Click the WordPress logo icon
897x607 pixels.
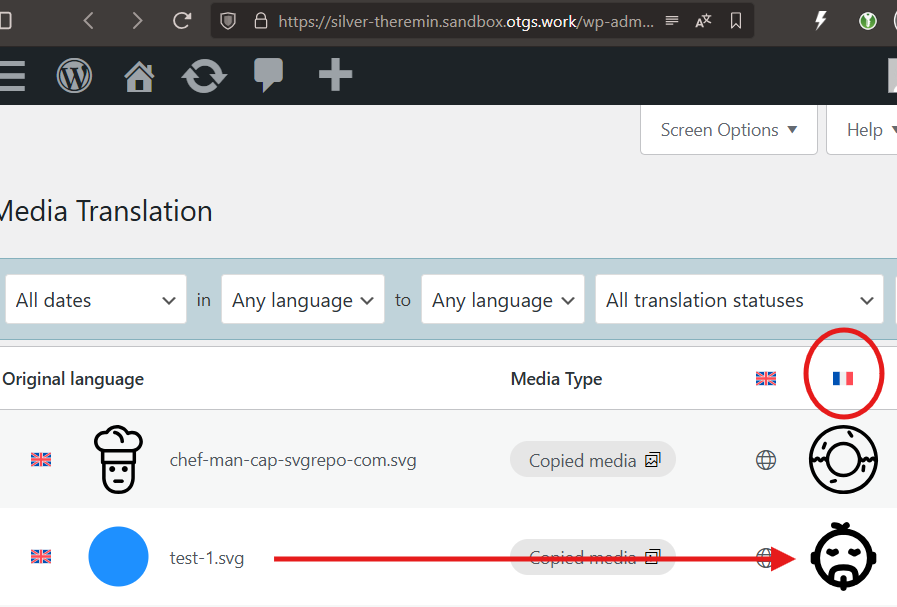pyautogui.click(x=74, y=76)
